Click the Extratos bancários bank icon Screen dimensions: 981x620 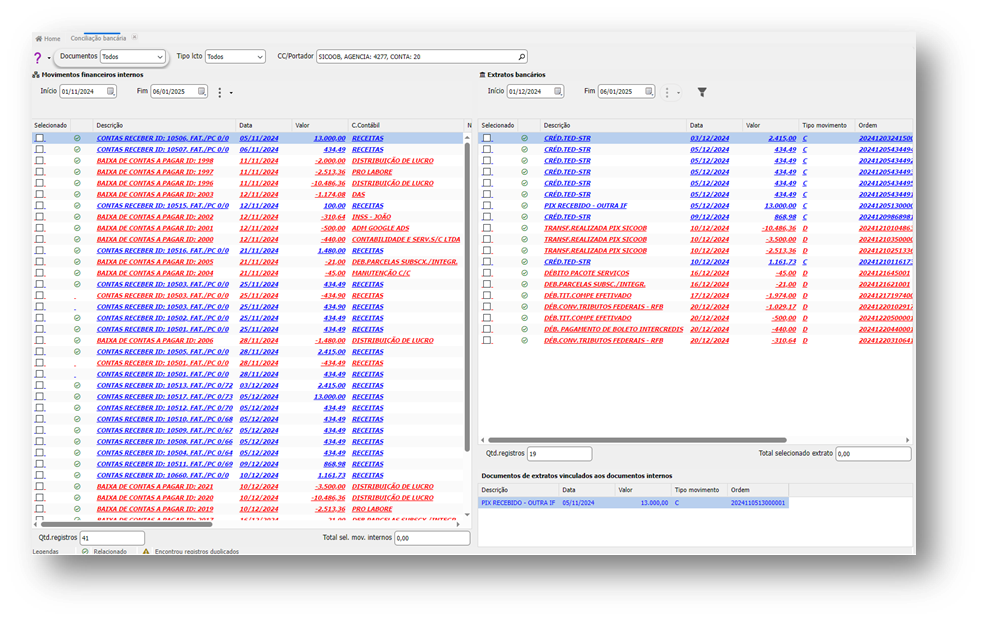pos(482,75)
